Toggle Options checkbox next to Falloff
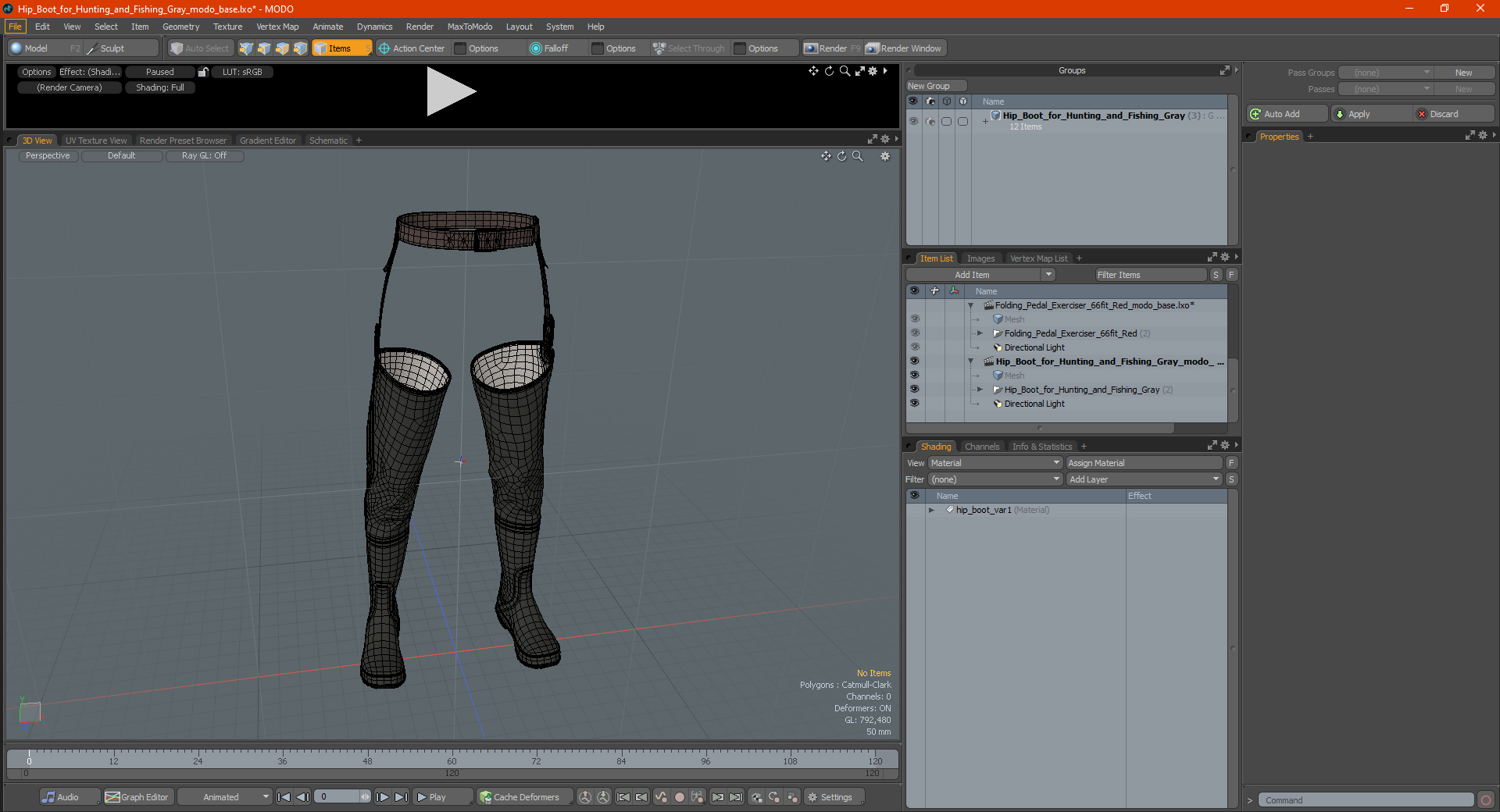The image size is (1500, 812). point(598,48)
